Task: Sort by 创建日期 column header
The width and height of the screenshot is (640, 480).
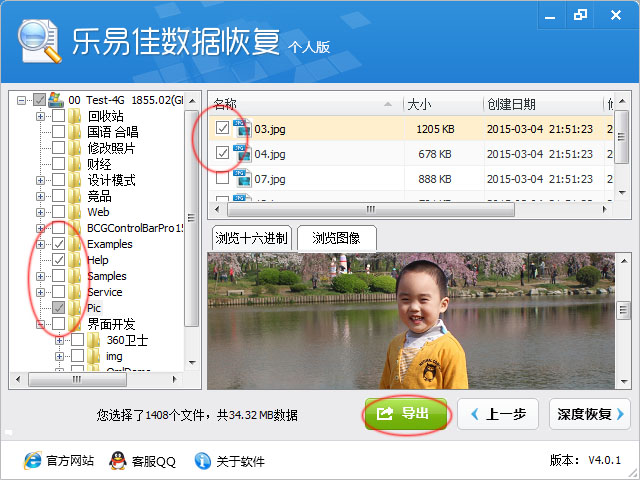Action: click(543, 104)
